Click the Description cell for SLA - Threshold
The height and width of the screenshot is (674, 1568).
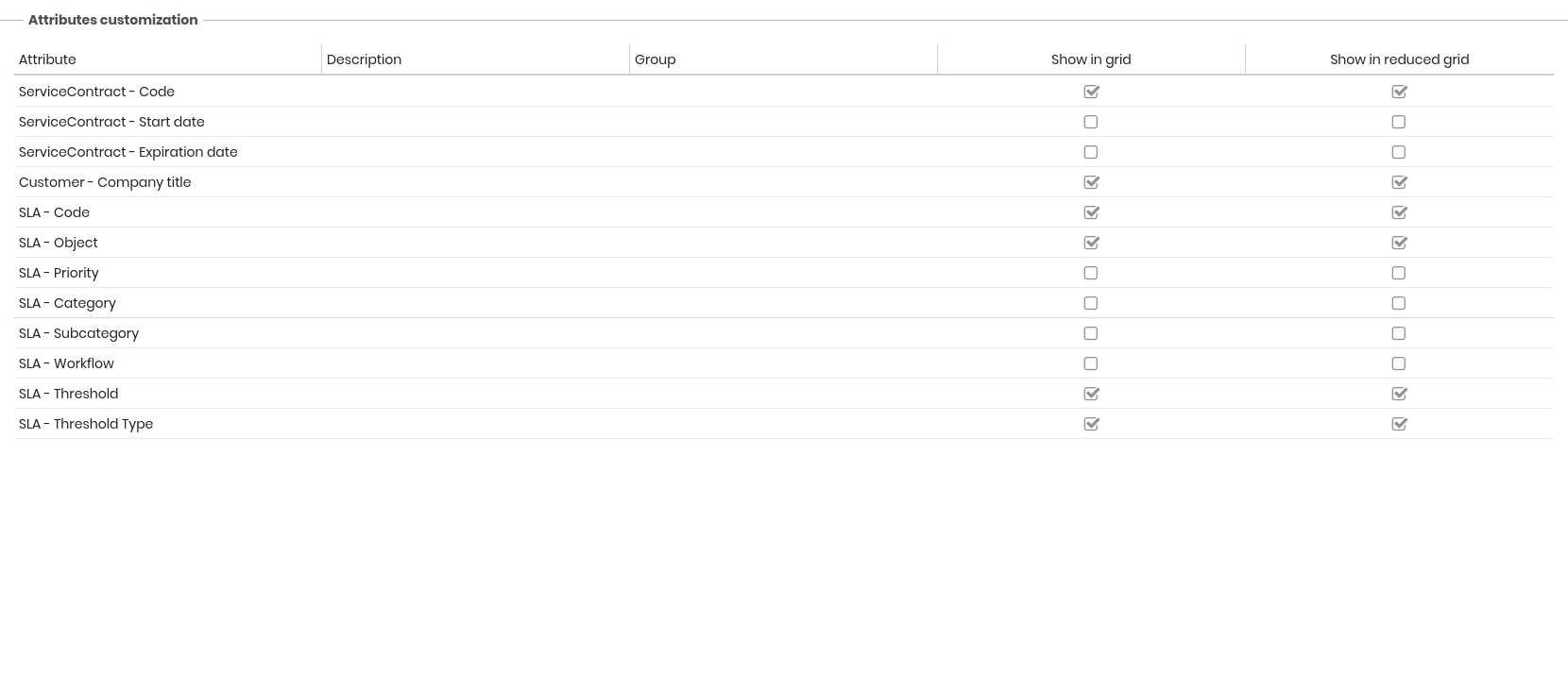point(475,394)
